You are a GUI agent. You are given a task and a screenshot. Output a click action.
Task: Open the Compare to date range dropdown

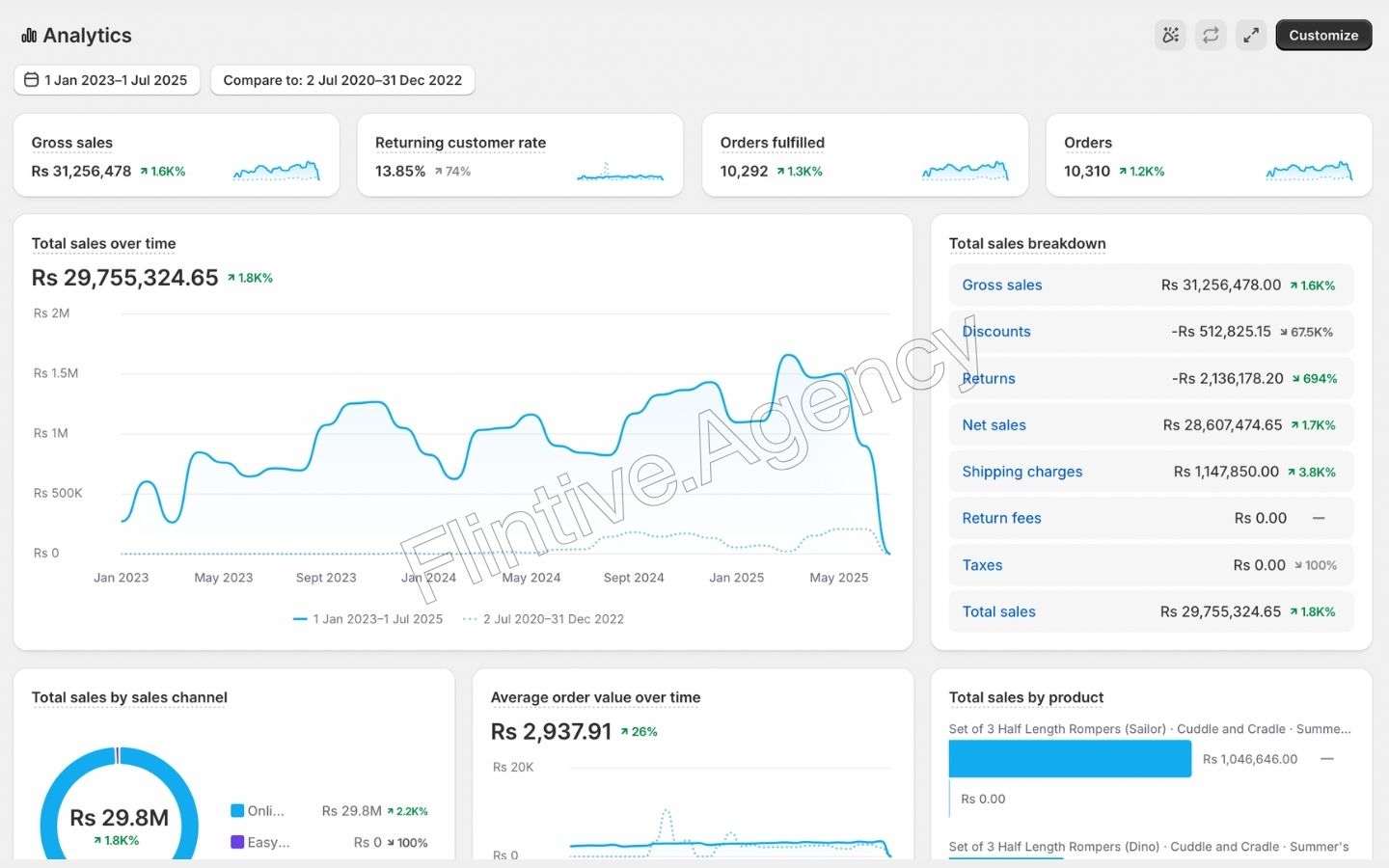coord(342,80)
